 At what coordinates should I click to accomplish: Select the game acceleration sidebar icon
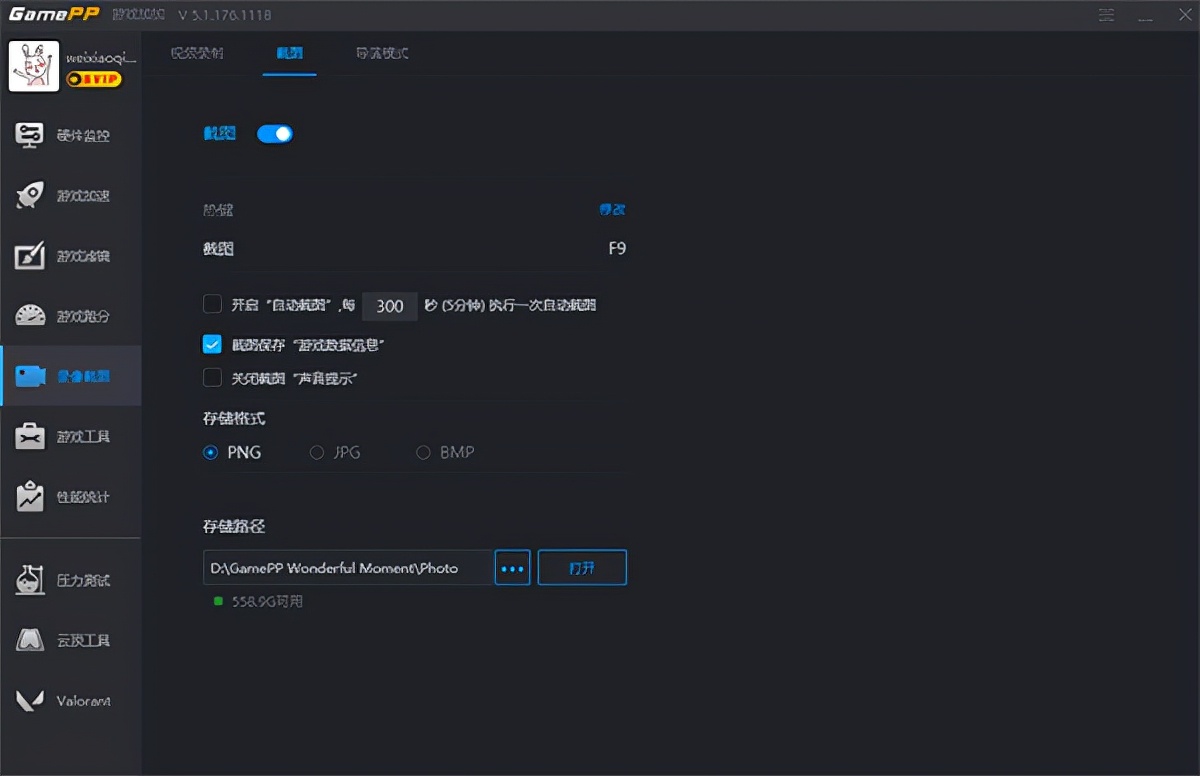(x=70, y=195)
